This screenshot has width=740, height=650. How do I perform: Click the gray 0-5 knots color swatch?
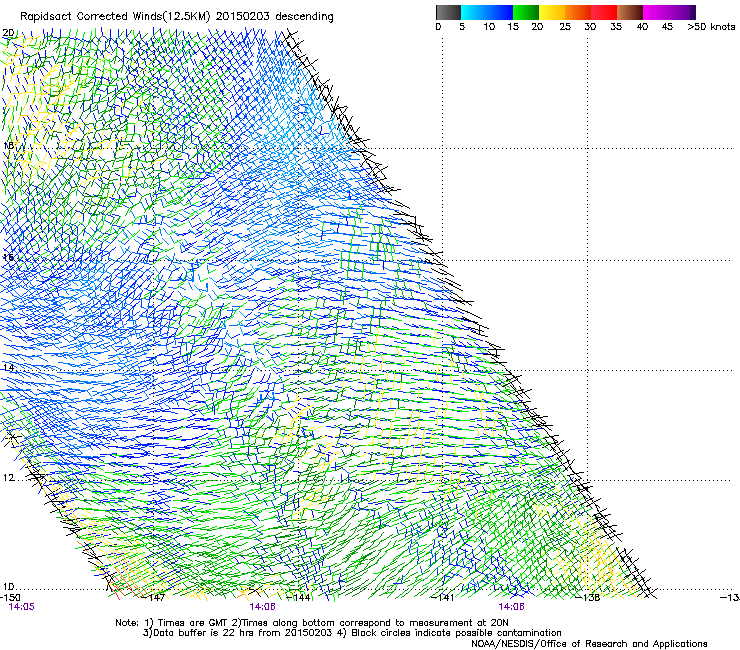click(x=448, y=12)
